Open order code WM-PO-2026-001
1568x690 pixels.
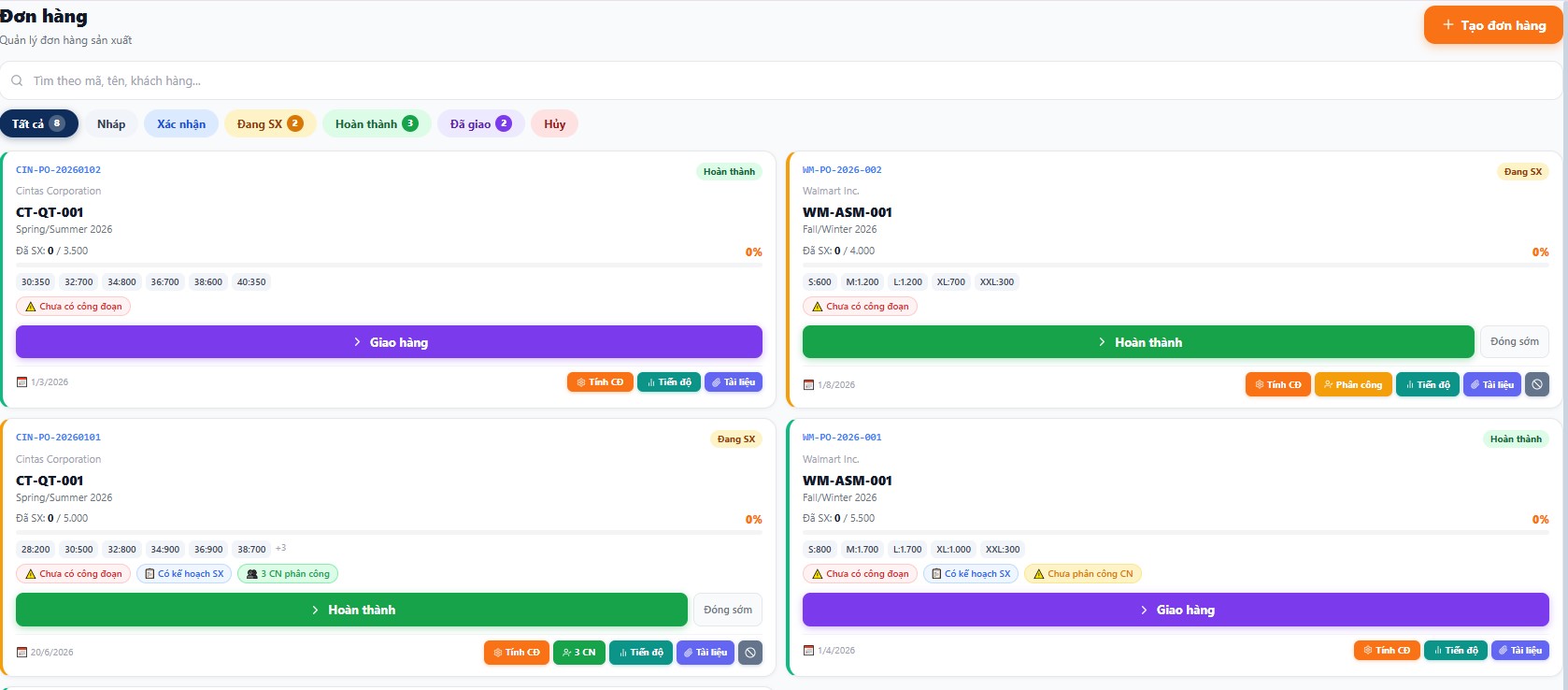tap(842, 438)
